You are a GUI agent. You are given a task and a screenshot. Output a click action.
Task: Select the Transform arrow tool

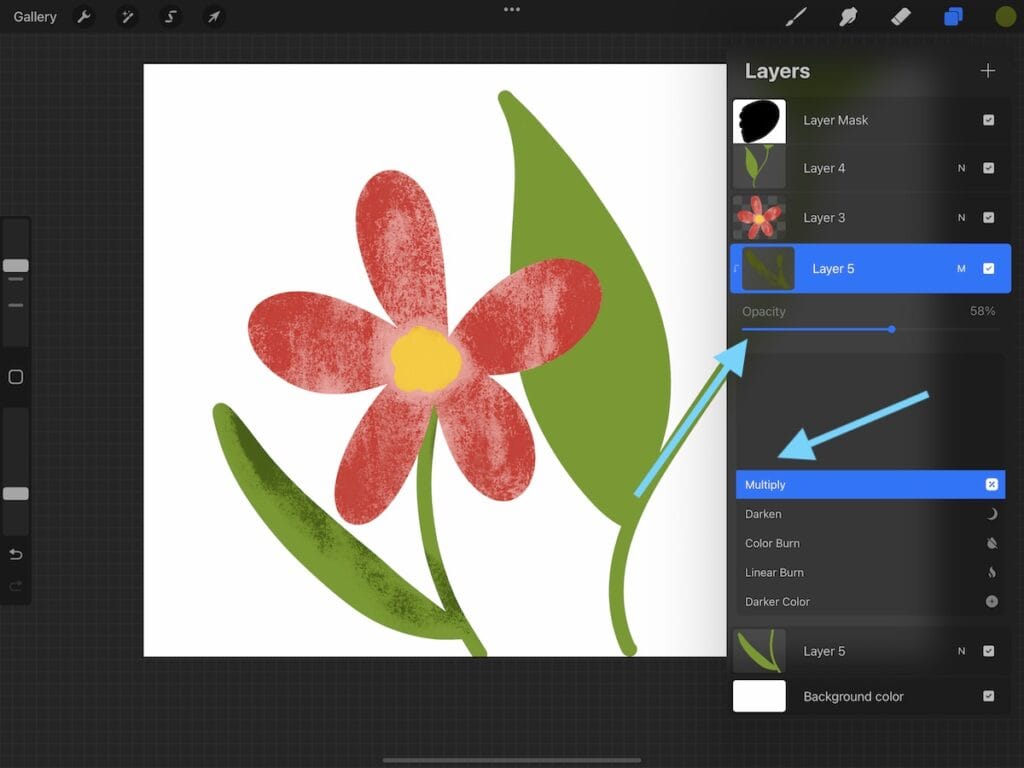point(213,16)
